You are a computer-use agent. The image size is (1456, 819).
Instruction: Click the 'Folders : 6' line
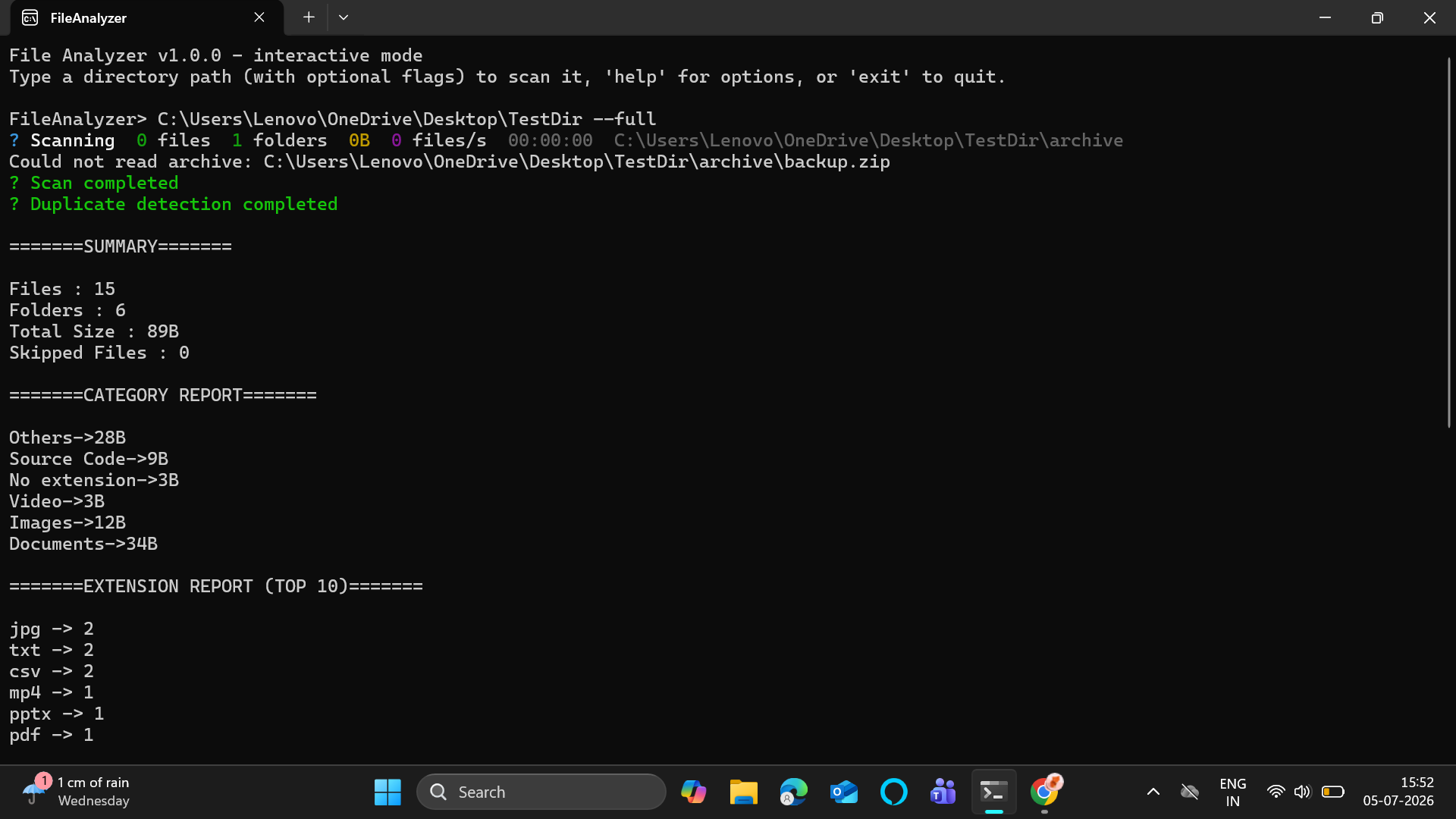pyautogui.click(x=67, y=310)
